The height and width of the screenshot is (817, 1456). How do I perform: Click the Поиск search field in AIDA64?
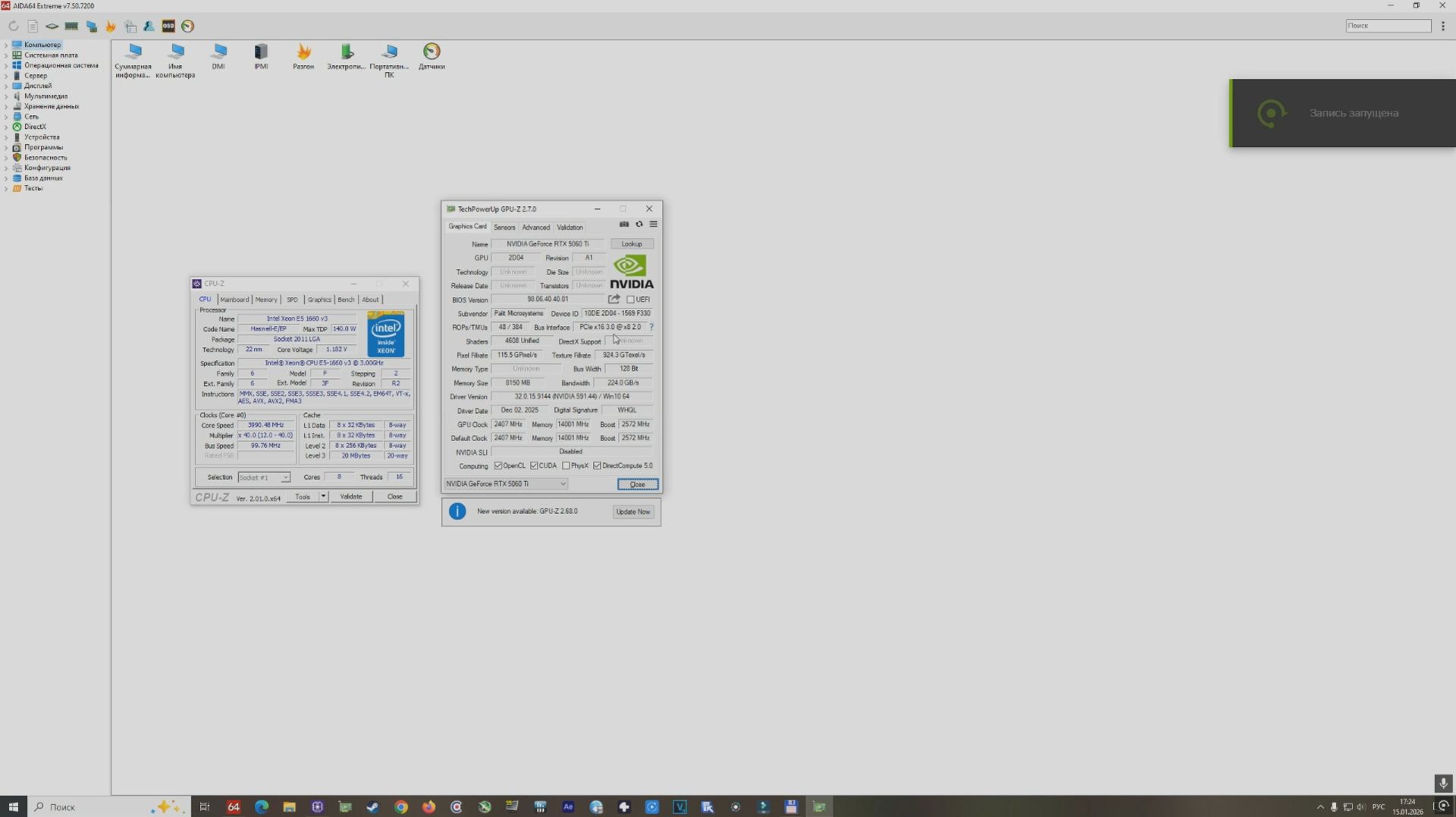pos(1387,25)
